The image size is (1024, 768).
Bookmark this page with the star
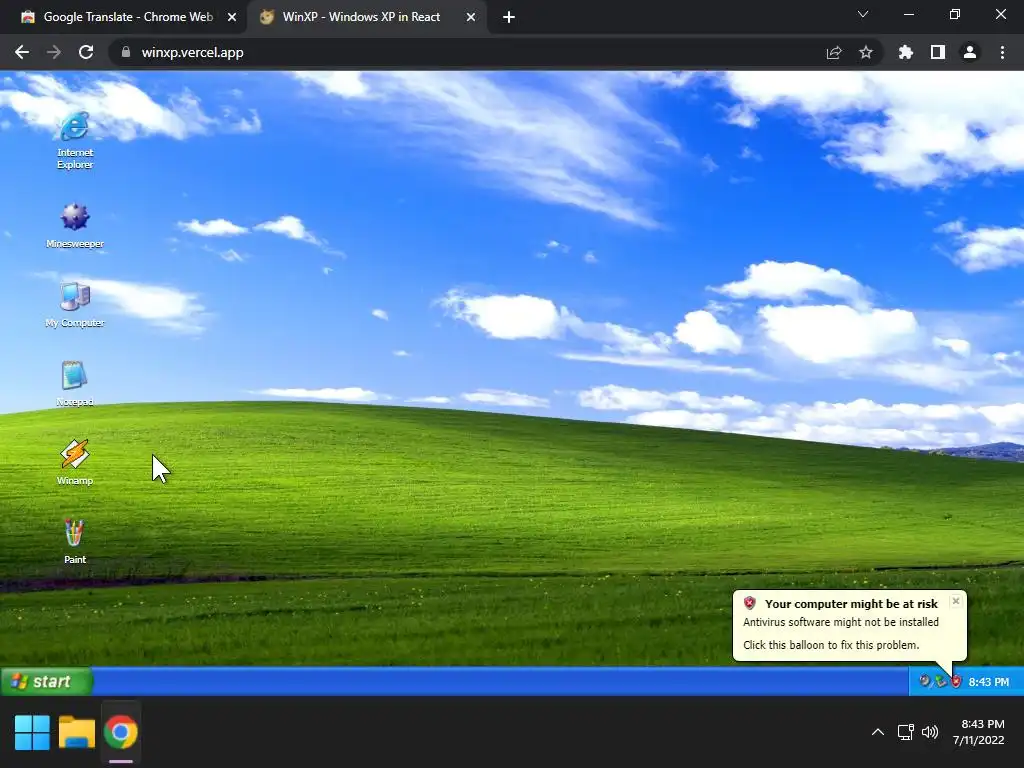(866, 52)
